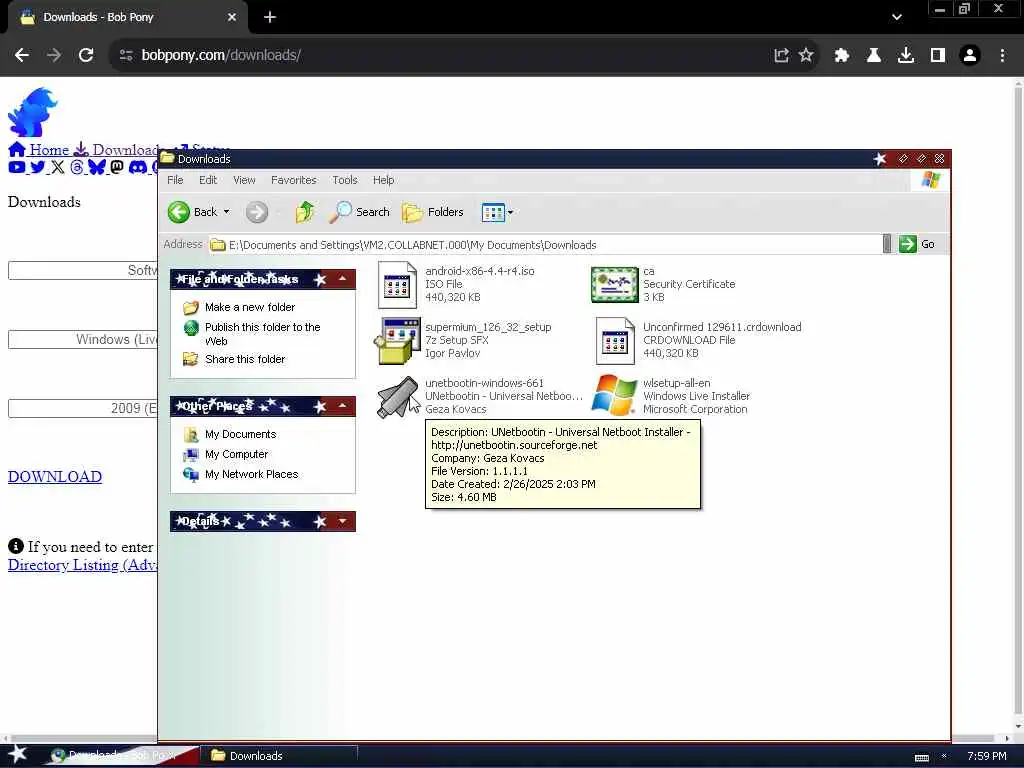Click the browser back arrow

click(22, 55)
